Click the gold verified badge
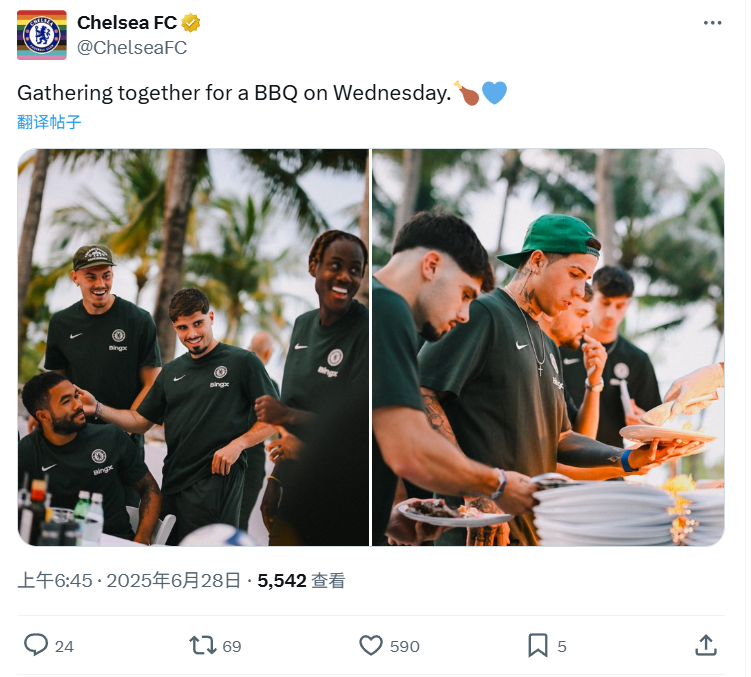This screenshot has height=677, width=751. [x=192, y=23]
